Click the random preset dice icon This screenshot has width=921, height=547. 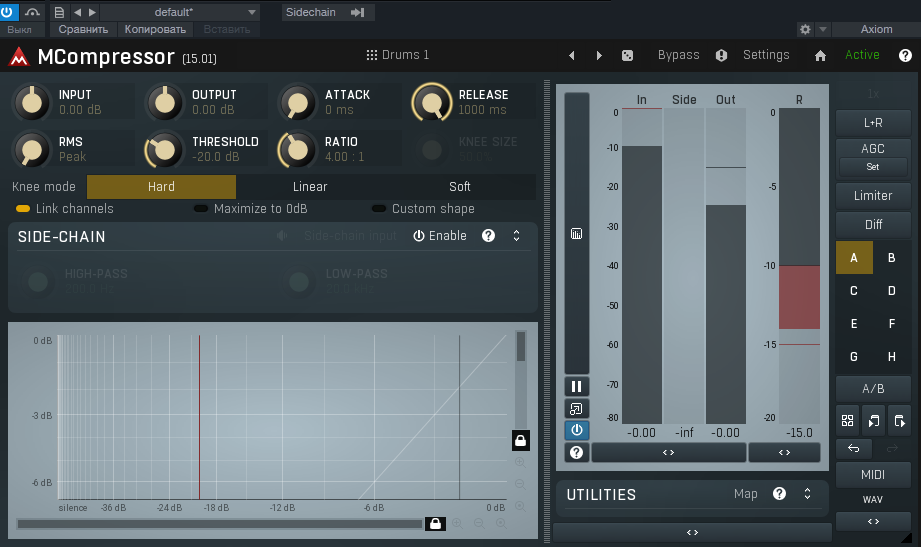pos(627,55)
